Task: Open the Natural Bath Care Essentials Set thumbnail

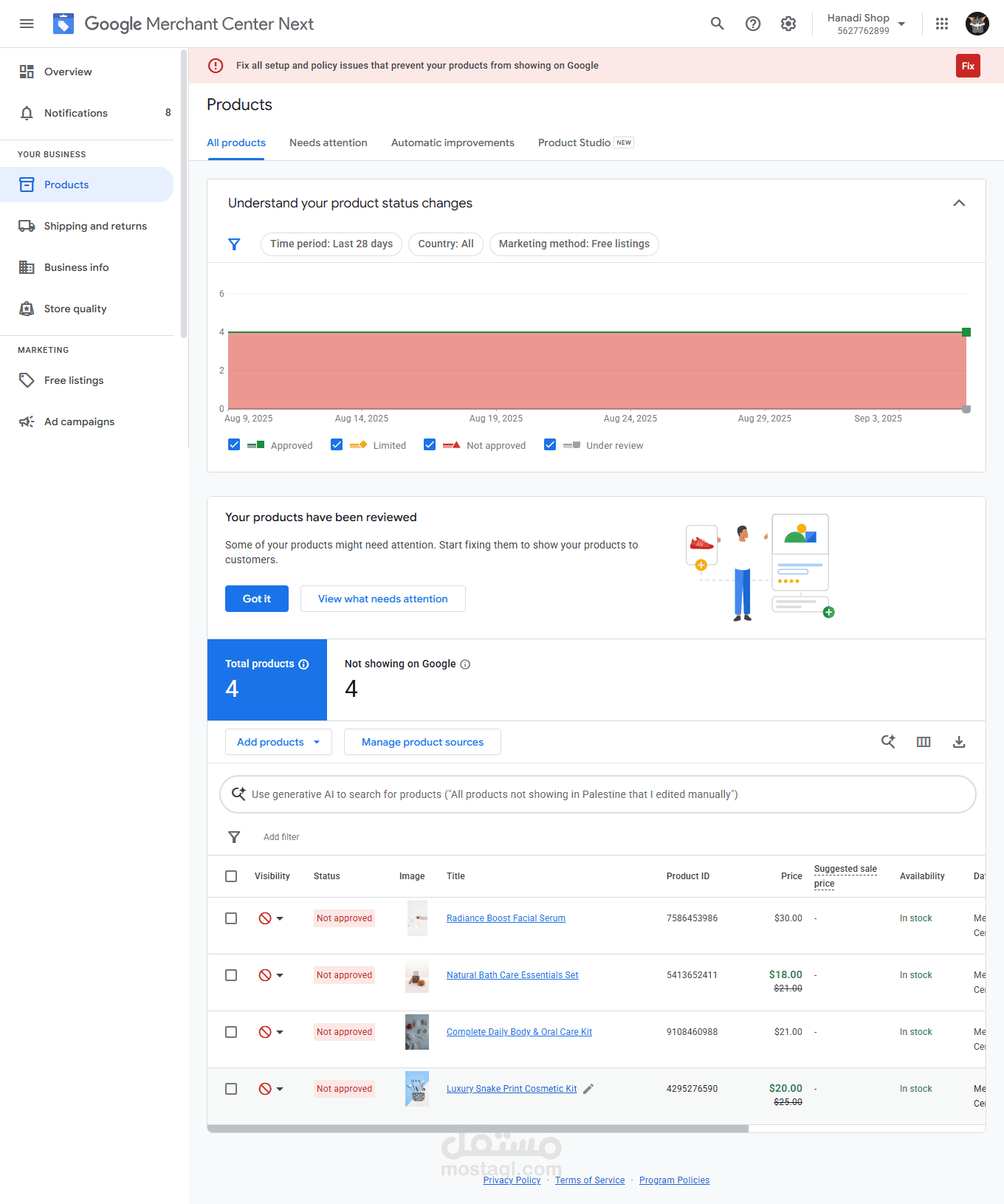Action: (417, 975)
